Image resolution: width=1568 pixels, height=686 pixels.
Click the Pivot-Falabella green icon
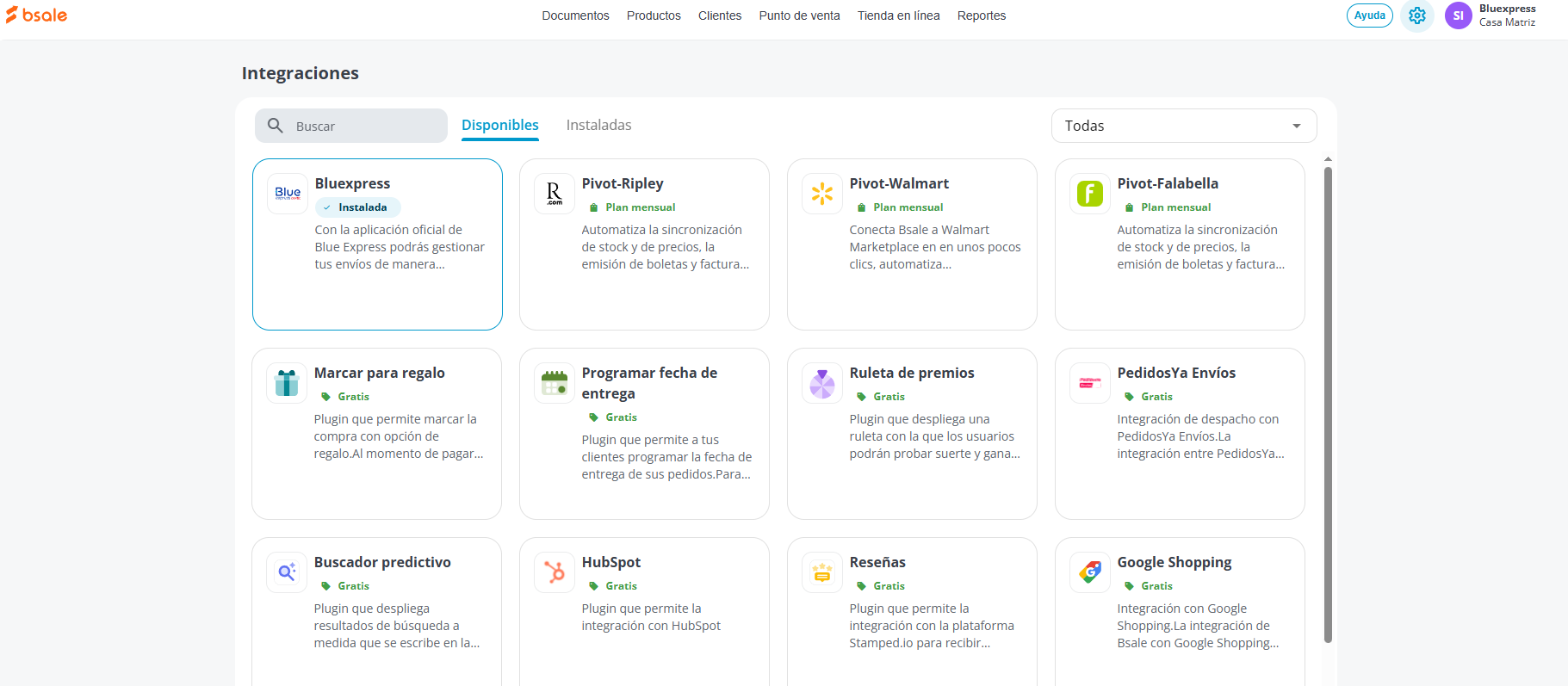[x=1090, y=194]
